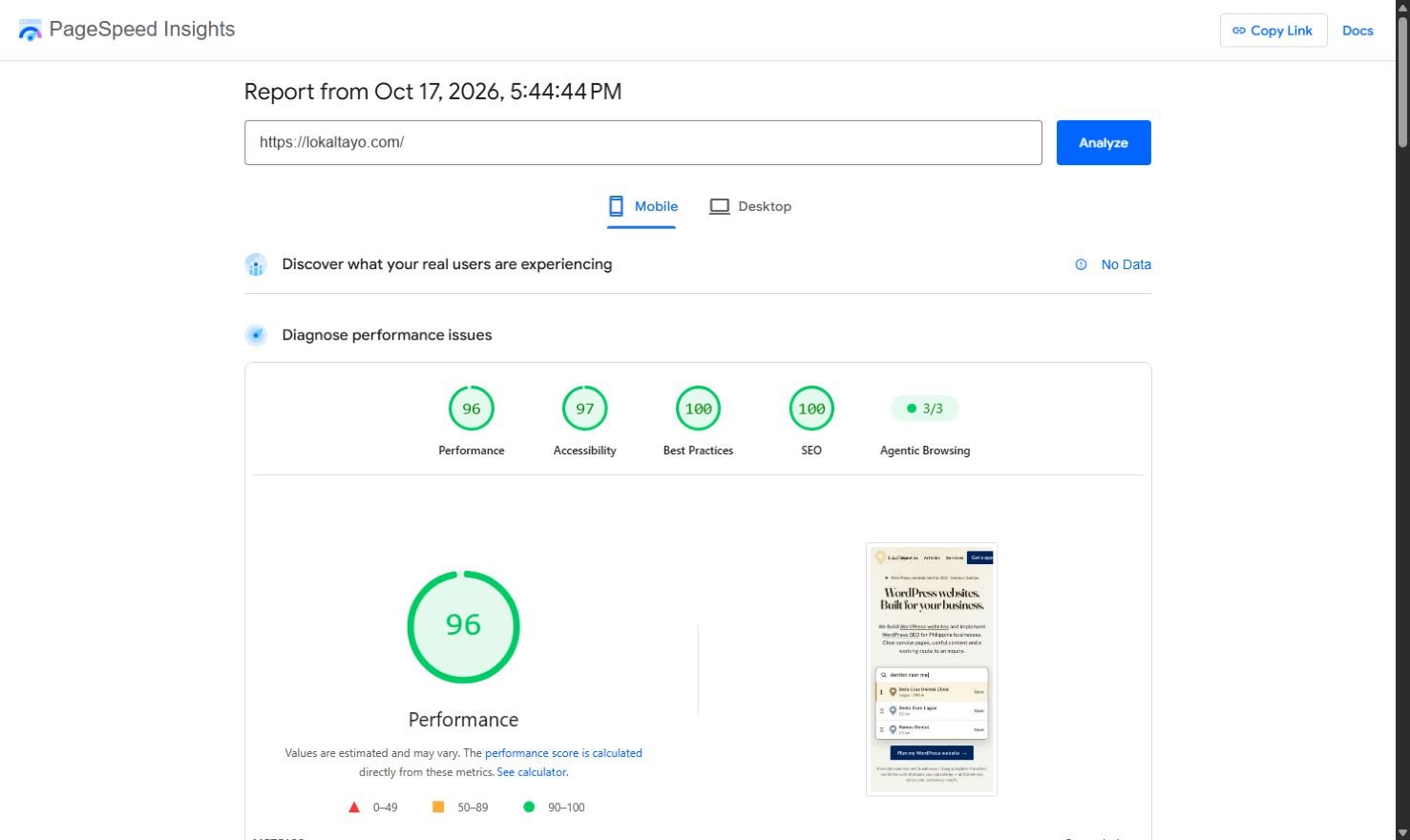Open the Agentic Browsing 3/3 badge
This screenshot has width=1410, height=840.
925,409
